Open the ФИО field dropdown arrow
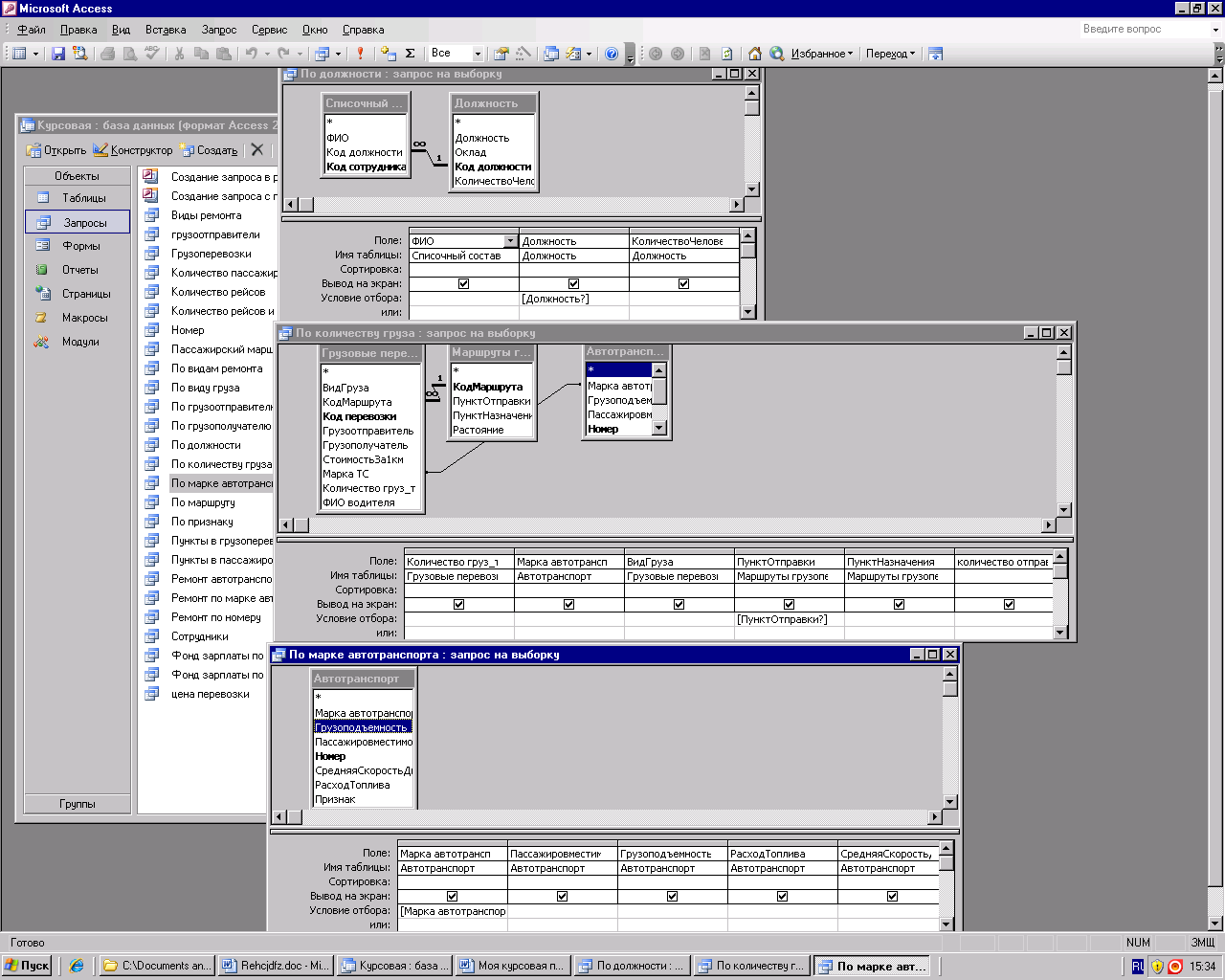This screenshot has height=980, width=1225. click(510, 241)
